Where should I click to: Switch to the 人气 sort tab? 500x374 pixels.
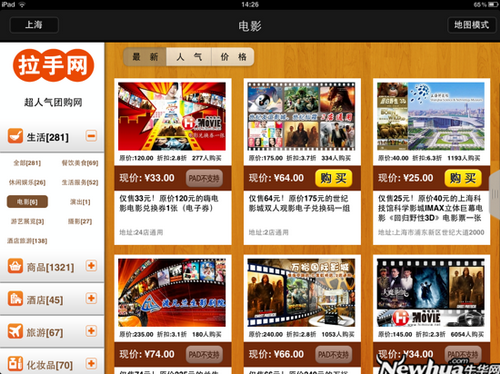[x=189, y=57]
